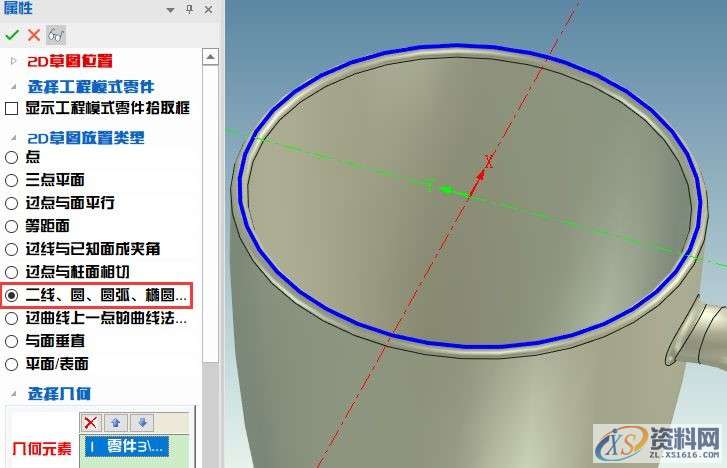Move geometry element down with arrow

point(142,423)
